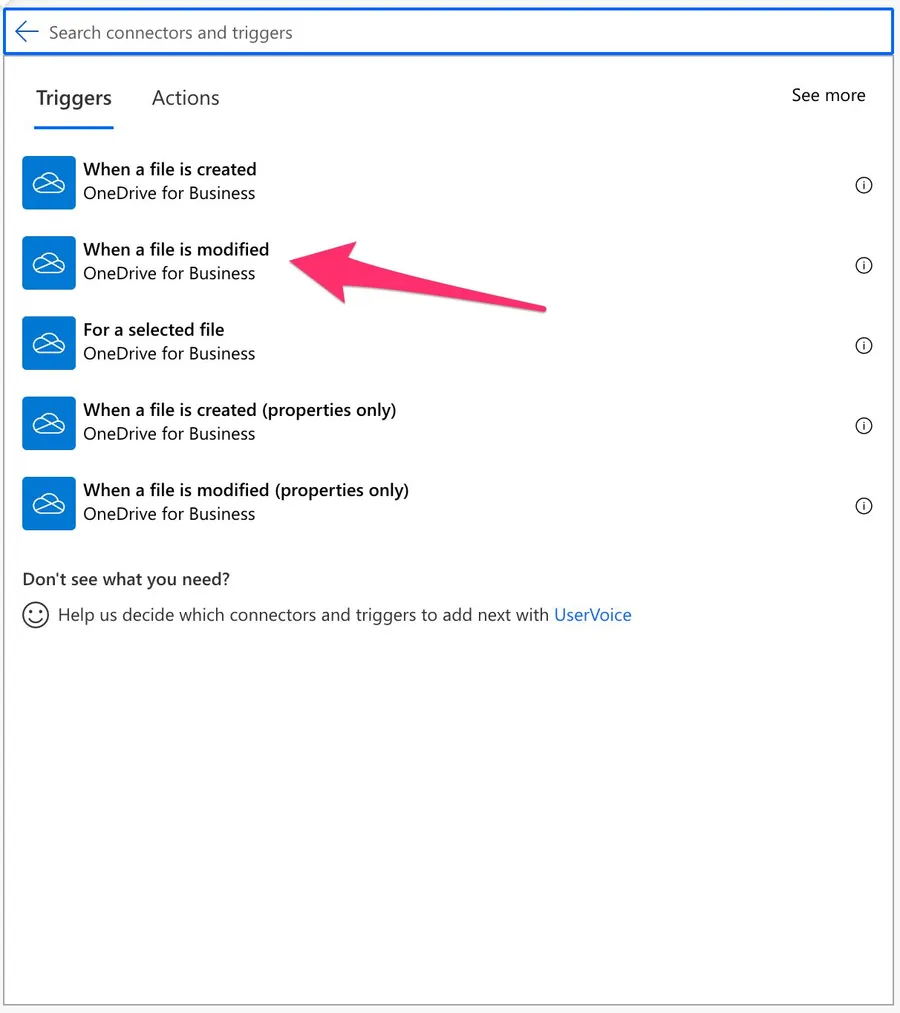Click OneDrive icon beside For a selected file
Viewport: 900px width, 1013px height.
tap(49, 342)
